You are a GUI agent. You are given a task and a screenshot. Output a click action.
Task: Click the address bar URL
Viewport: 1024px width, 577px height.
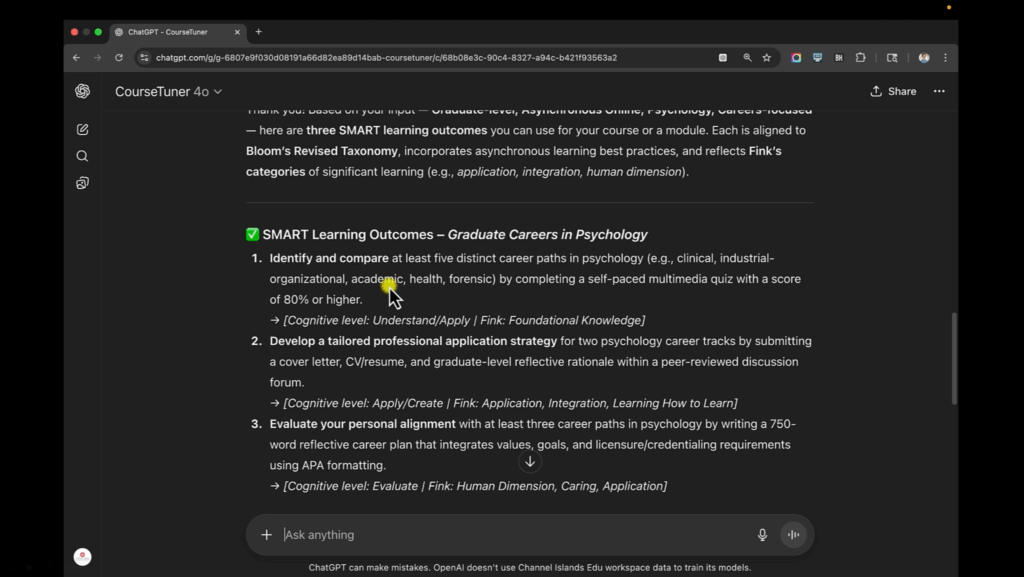(x=386, y=57)
